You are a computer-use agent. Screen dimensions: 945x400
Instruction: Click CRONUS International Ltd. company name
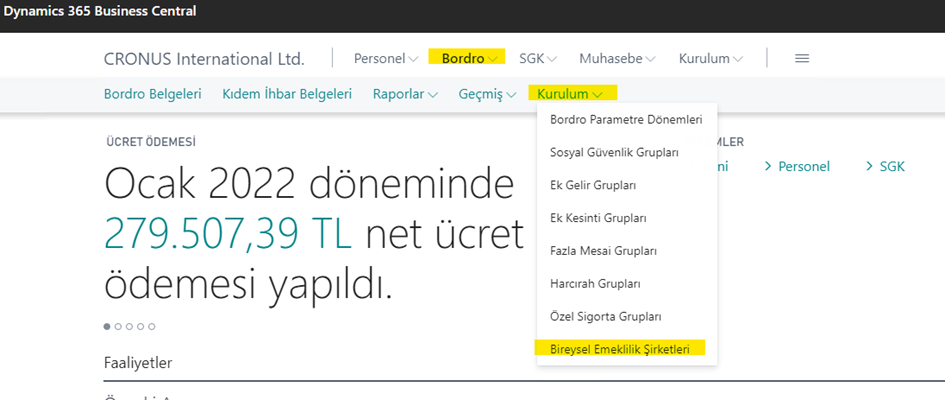[x=204, y=59]
